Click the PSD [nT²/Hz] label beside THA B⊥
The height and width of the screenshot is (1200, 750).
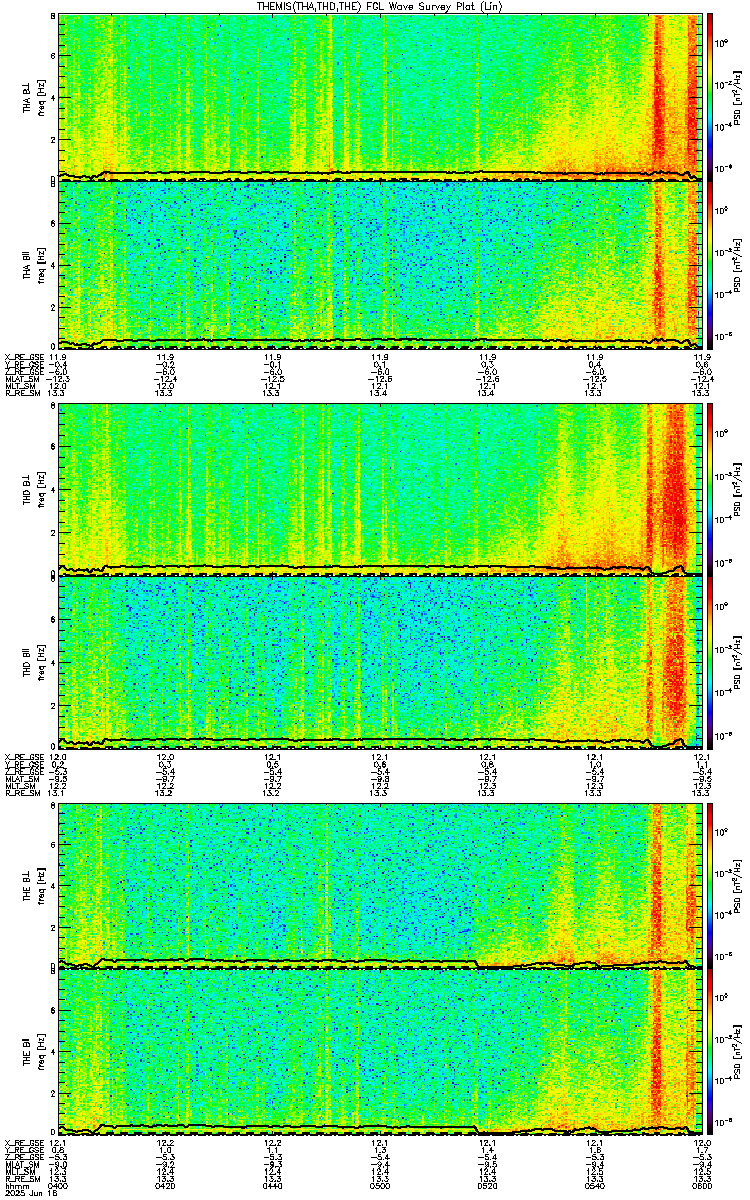pos(738,96)
